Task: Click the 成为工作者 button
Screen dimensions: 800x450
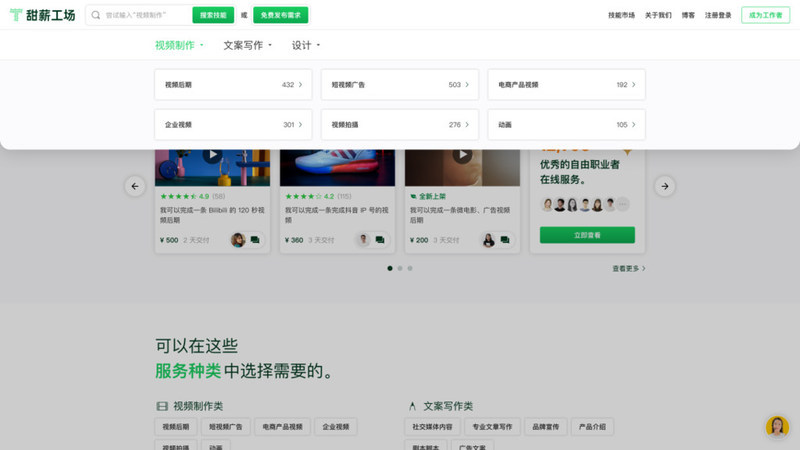Action: tap(765, 15)
